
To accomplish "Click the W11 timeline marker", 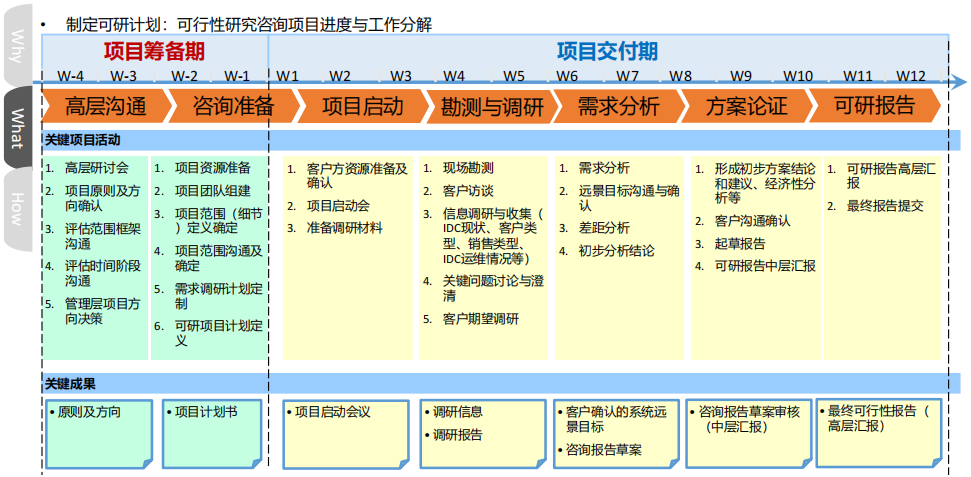I will tap(858, 76).
